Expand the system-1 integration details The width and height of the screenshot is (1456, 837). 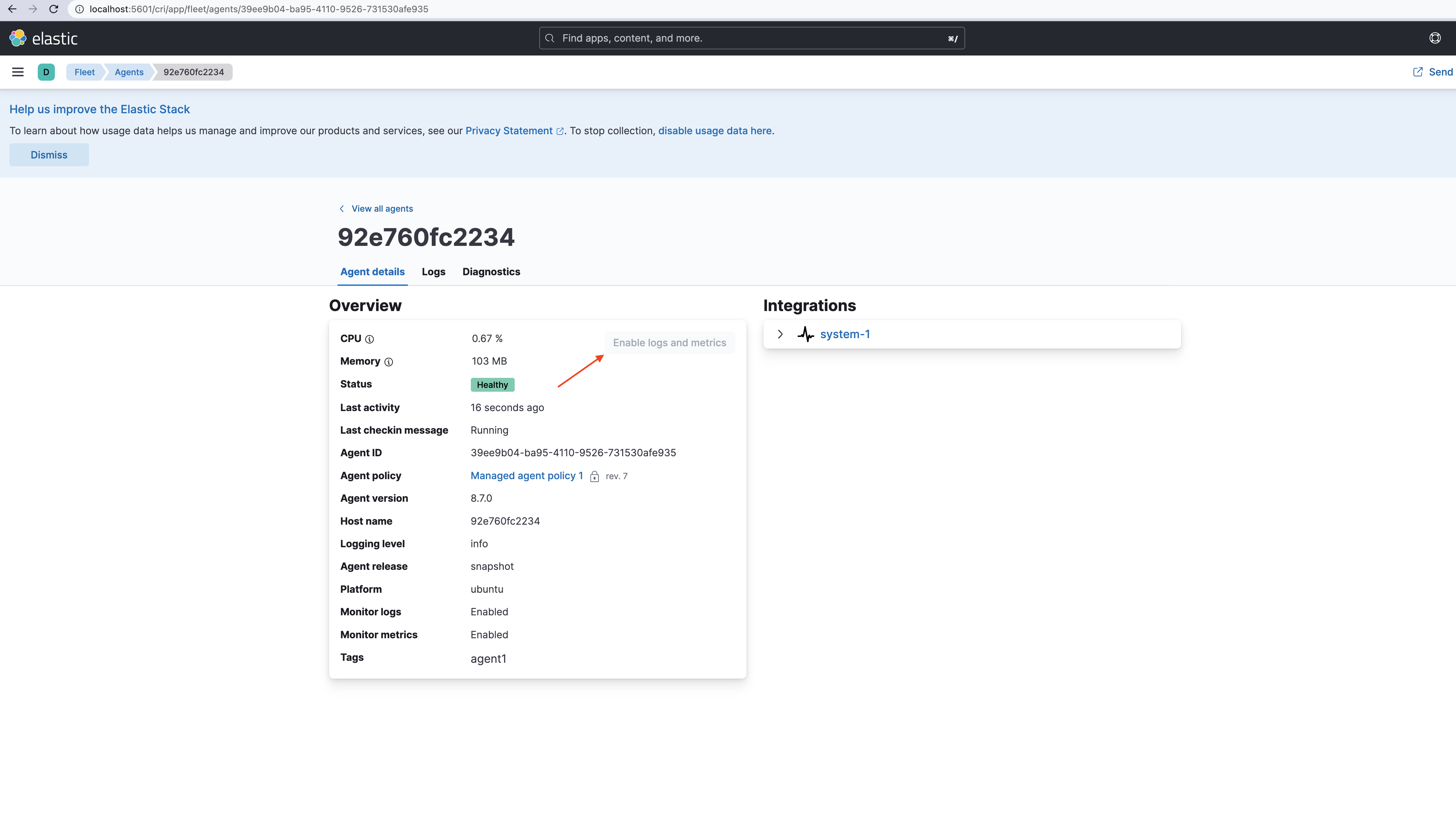pos(780,334)
